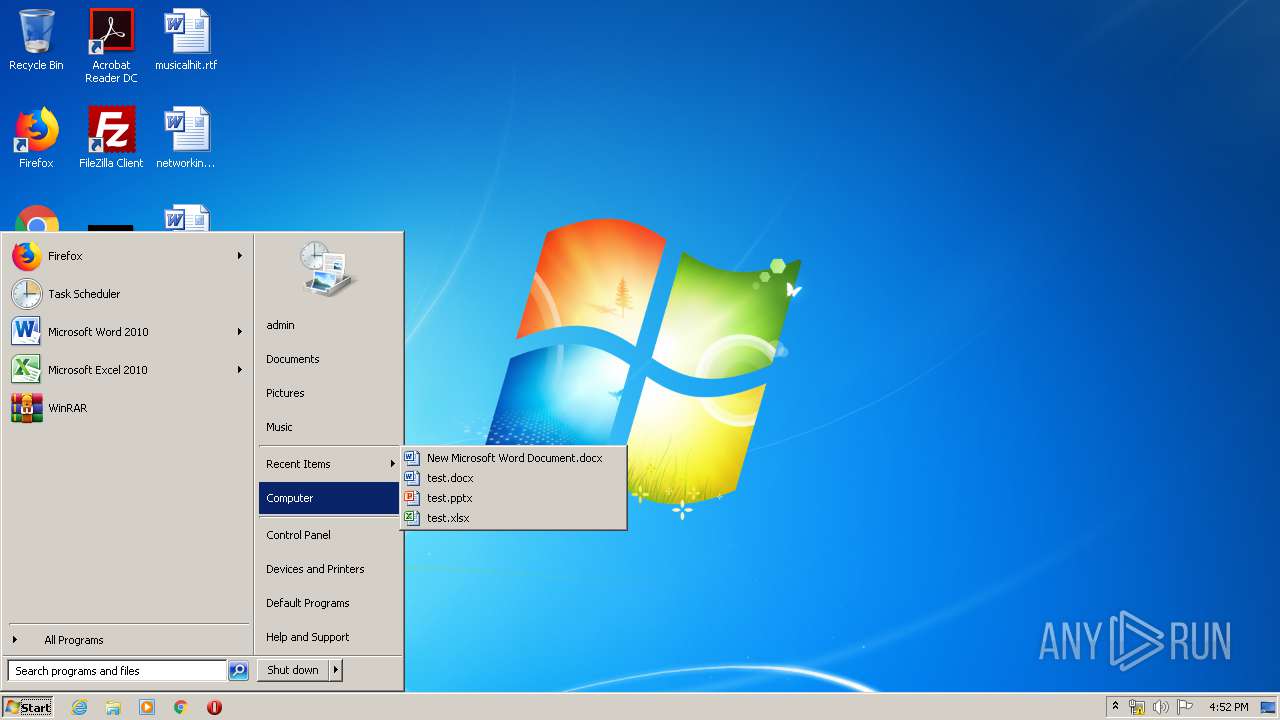Click the Recent Items submenu arrow
Image resolution: width=1280 pixels, height=720 pixels.
click(x=393, y=464)
